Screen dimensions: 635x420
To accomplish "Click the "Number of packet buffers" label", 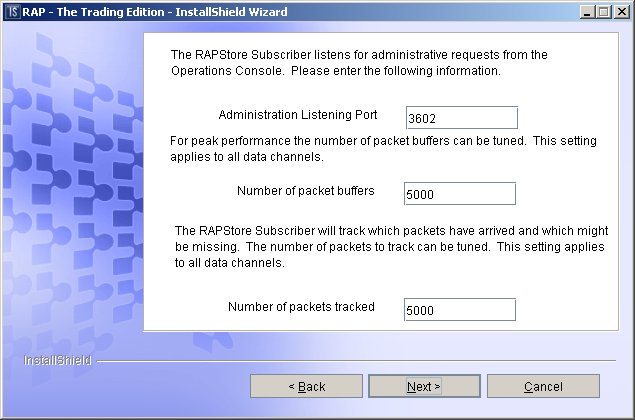I will click(x=306, y=190).
